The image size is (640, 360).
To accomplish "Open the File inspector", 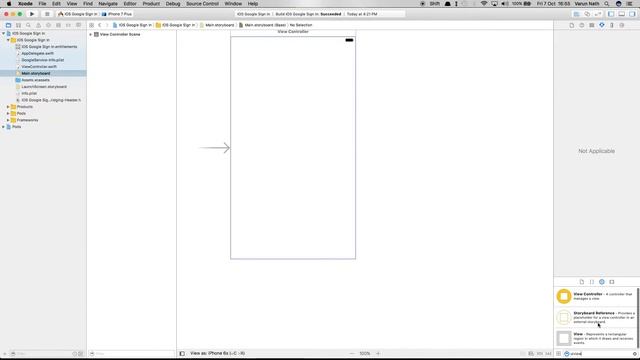I will 571,25.
